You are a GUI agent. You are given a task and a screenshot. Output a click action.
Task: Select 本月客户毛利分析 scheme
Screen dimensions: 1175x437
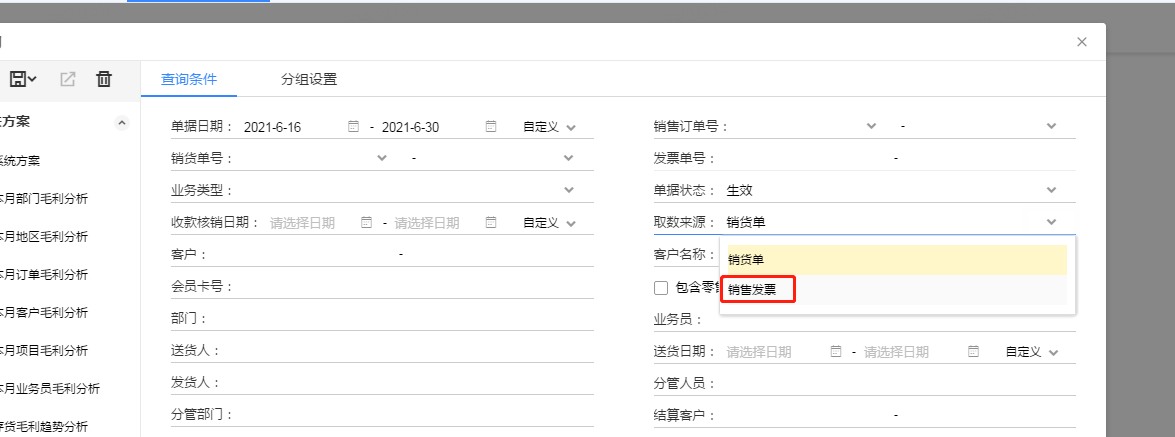(x=43, y=313)
